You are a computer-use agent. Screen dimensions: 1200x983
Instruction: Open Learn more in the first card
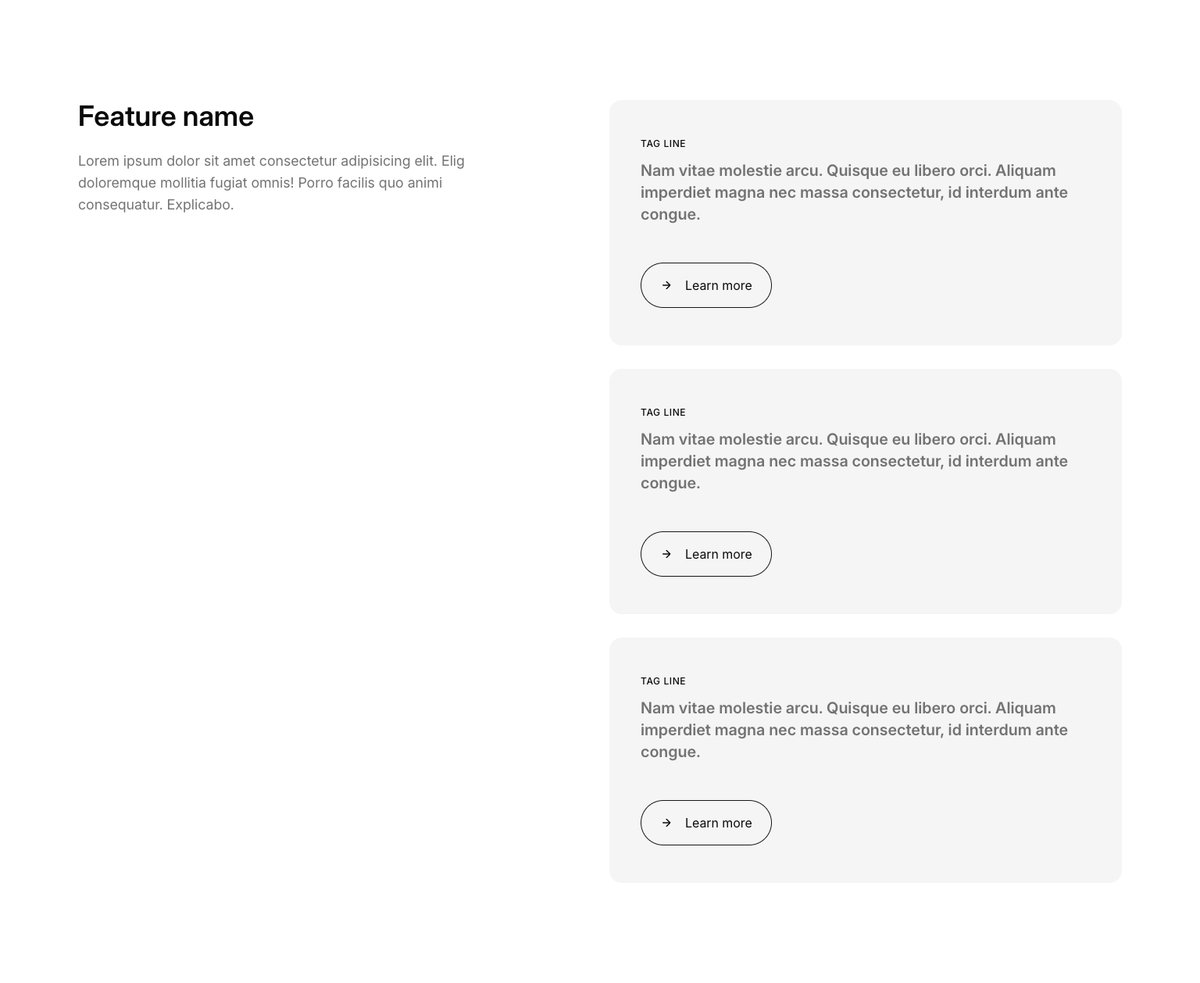coord(706,285)
